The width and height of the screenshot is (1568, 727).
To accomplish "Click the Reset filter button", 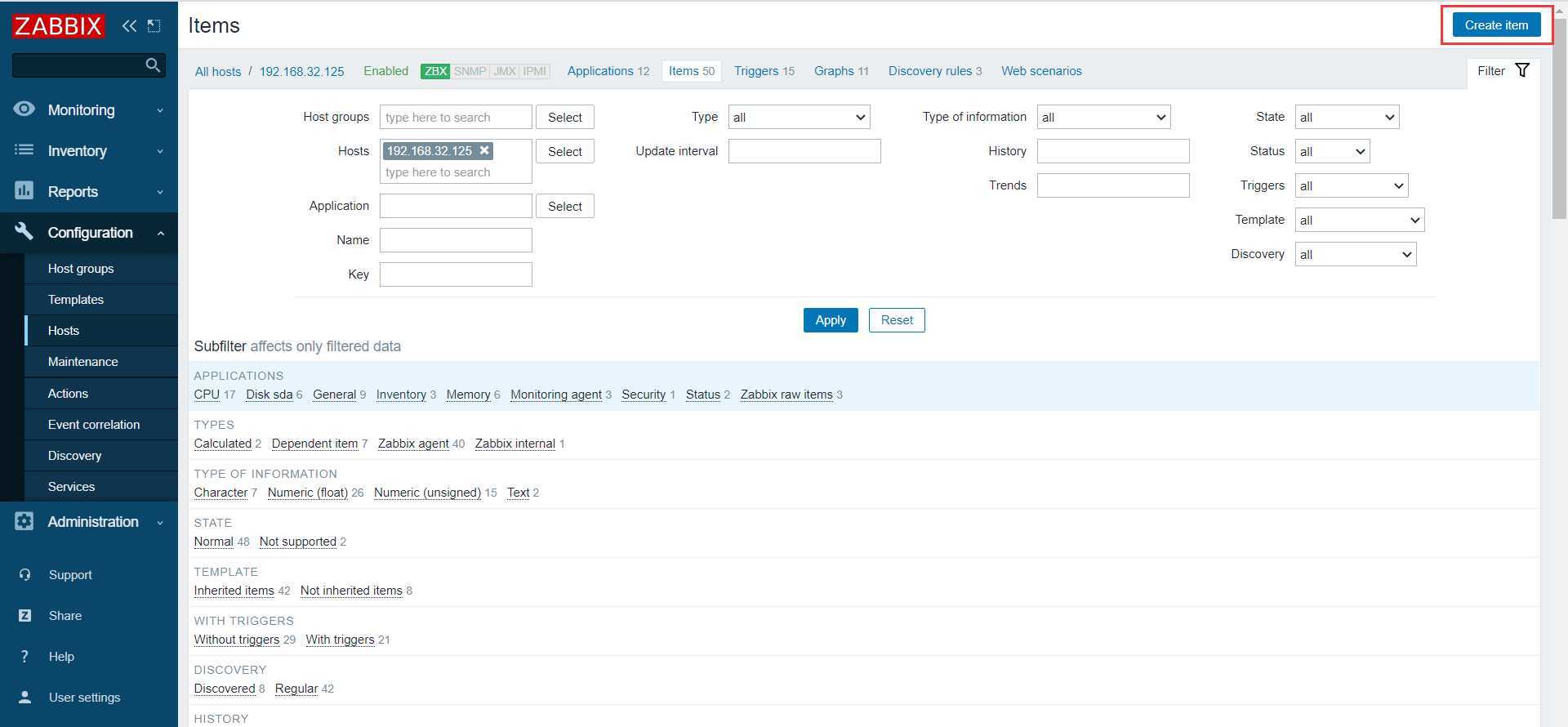I will (897, 320).
